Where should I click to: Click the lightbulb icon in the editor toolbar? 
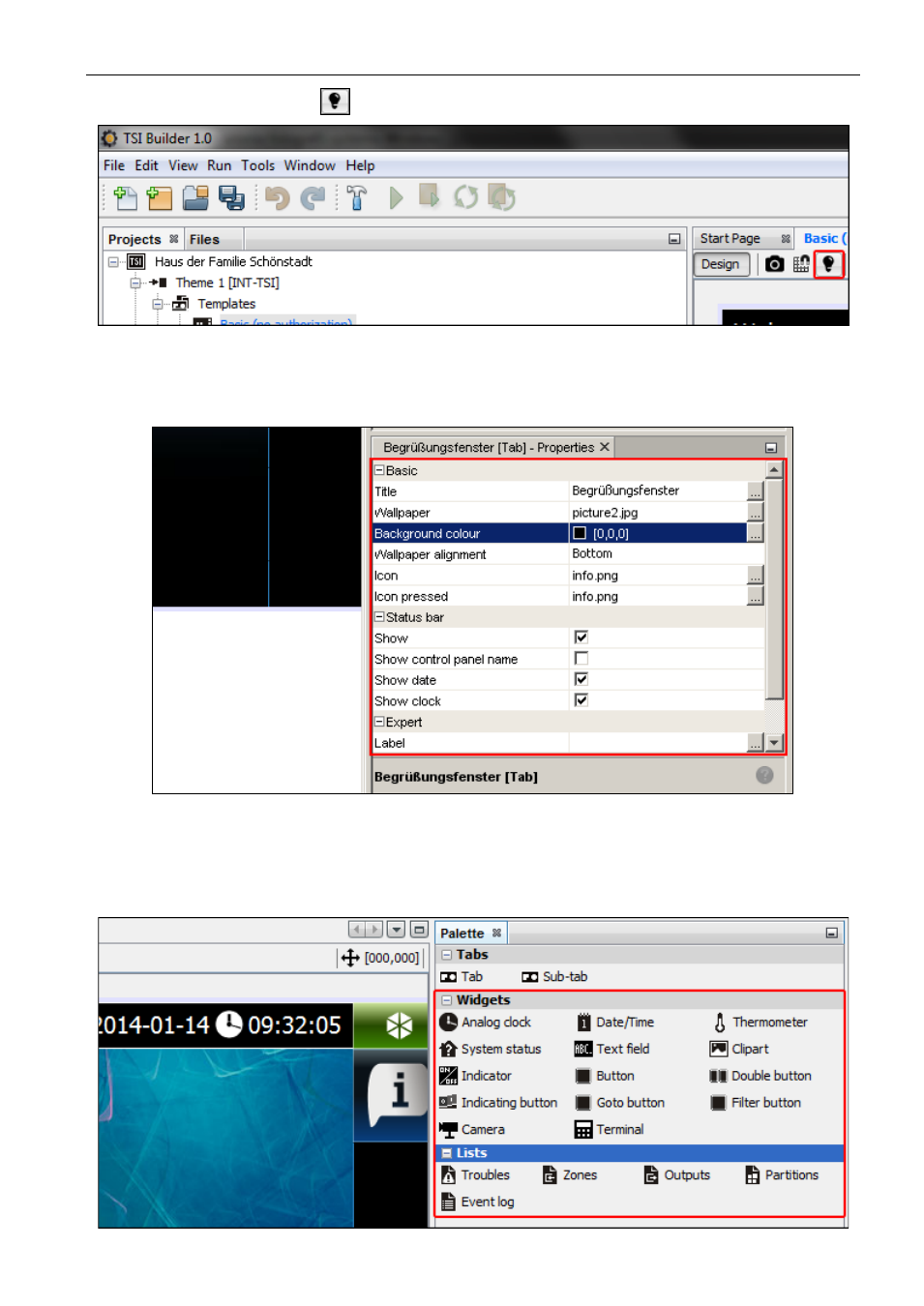click(828, 264)
